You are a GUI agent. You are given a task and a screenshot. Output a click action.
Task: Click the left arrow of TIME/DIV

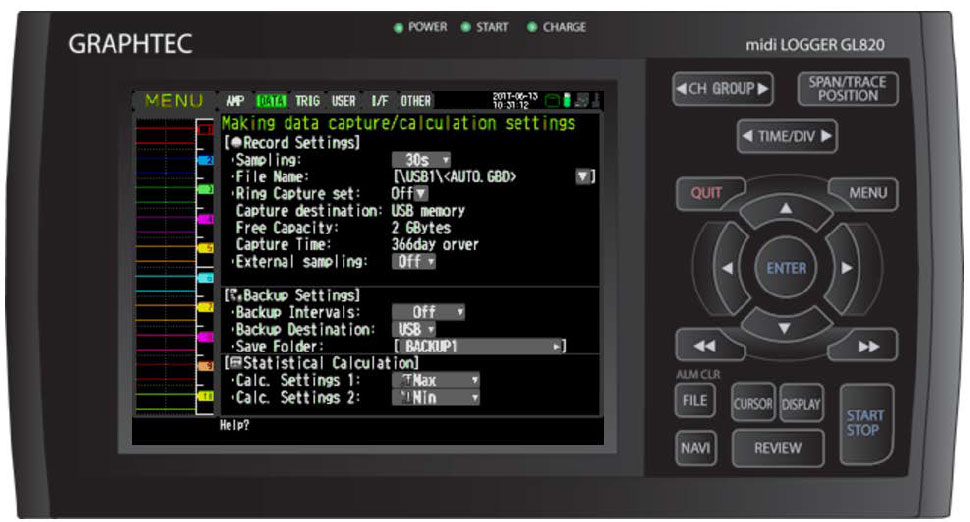coord(747,135)
